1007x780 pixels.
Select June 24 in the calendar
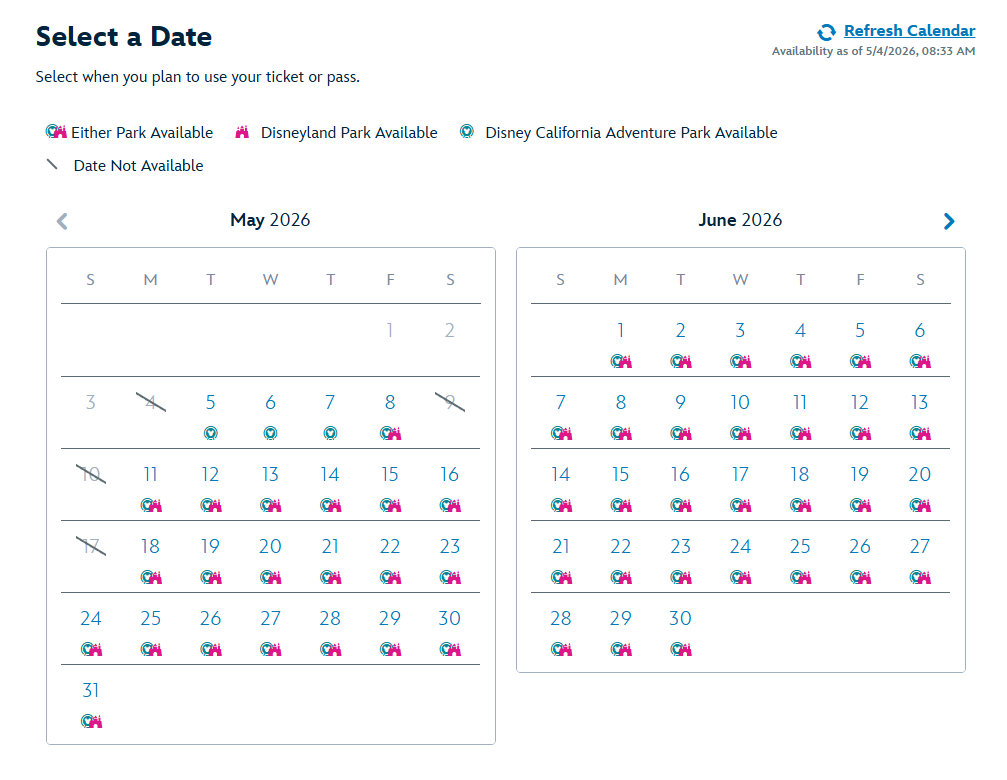pyautogui.click(x=740, y=546)
